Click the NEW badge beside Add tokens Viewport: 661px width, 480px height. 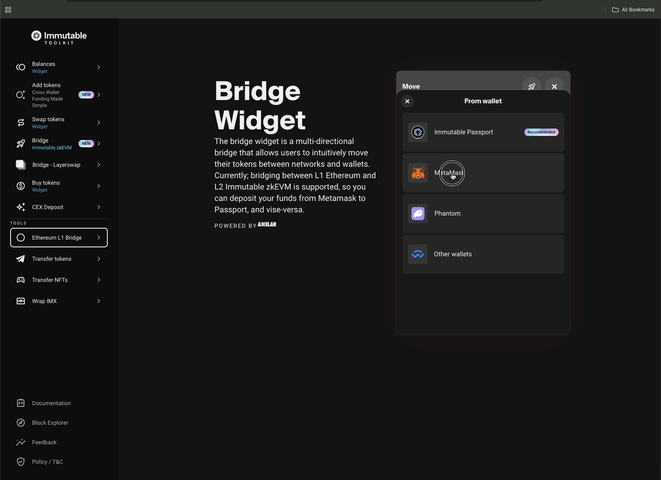[86, 95]
